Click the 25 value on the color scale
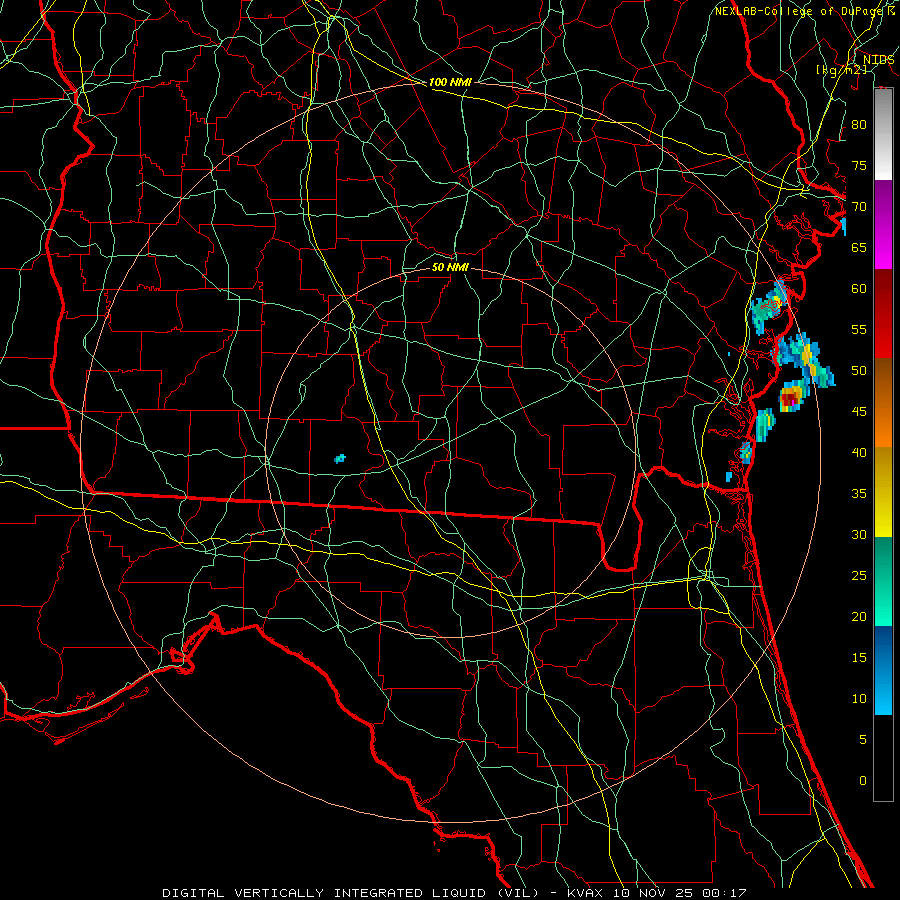The height and width of the screenshot is (900, 900). (859, 576)
